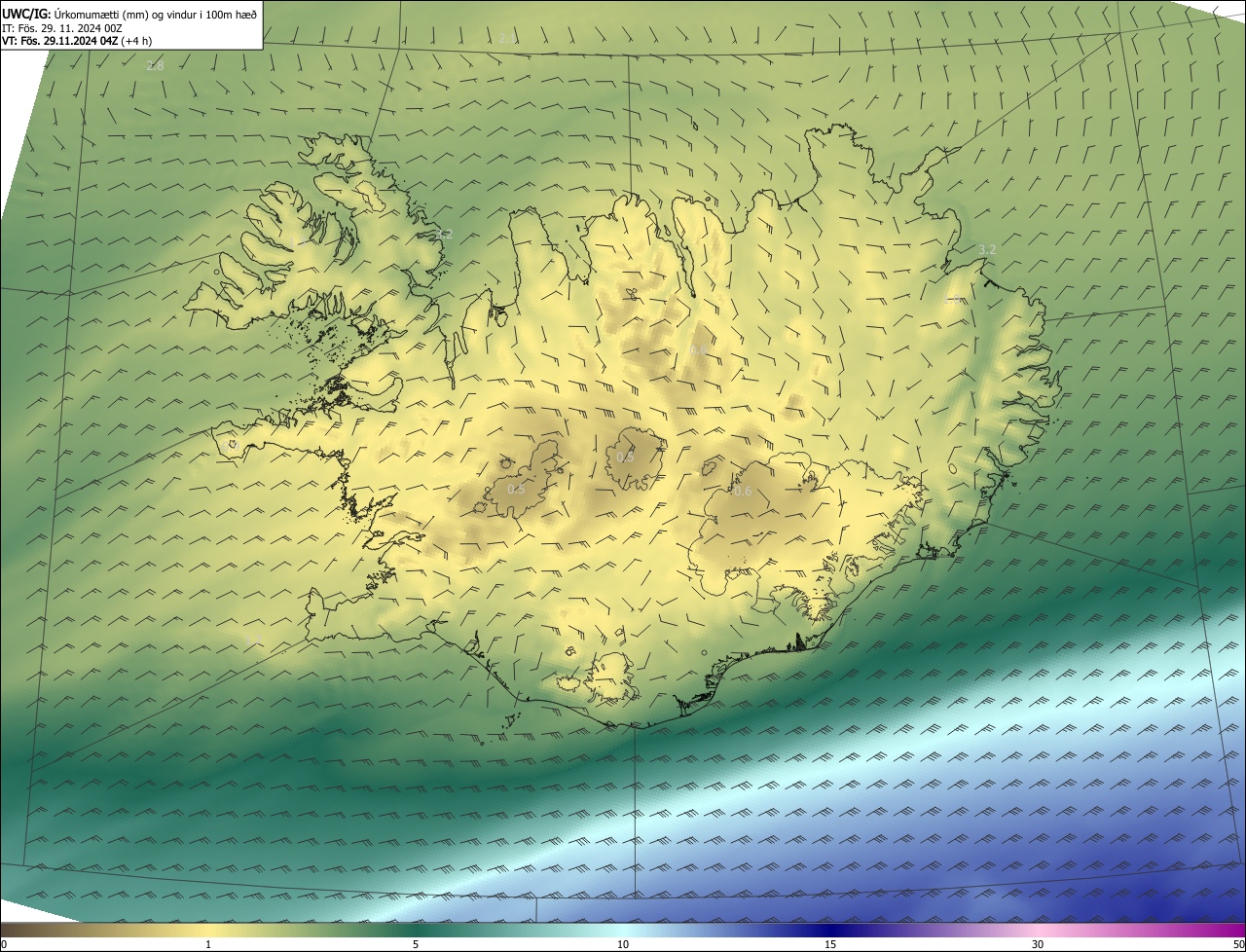Select the 'VT: Fös. 29.11.2024 04Z (+4 h)' line
The height and width of the screenshot is (952, 1246).
click(x=77, y=41)
